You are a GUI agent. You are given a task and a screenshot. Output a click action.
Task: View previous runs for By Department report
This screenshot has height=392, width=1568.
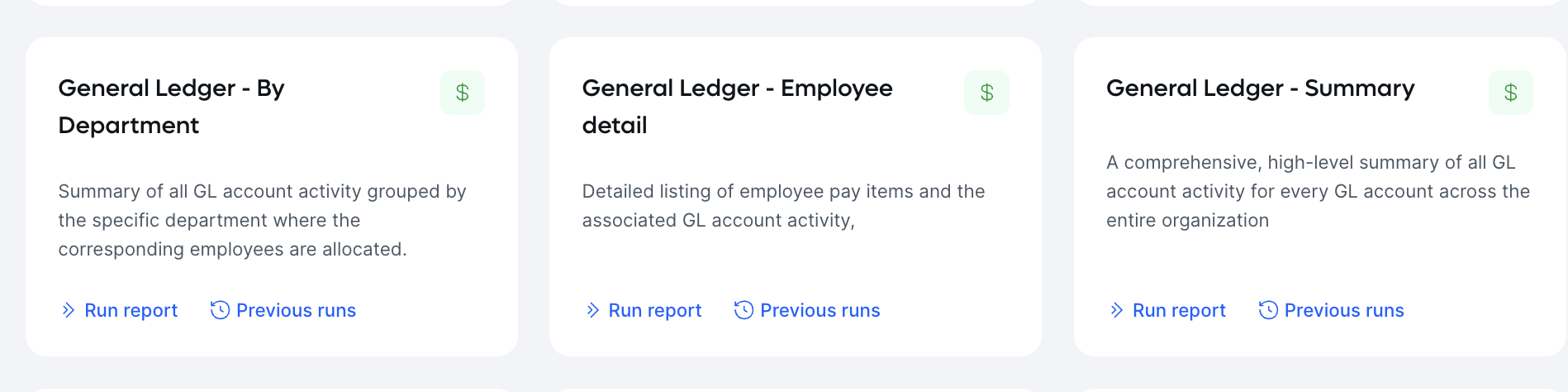283,310
